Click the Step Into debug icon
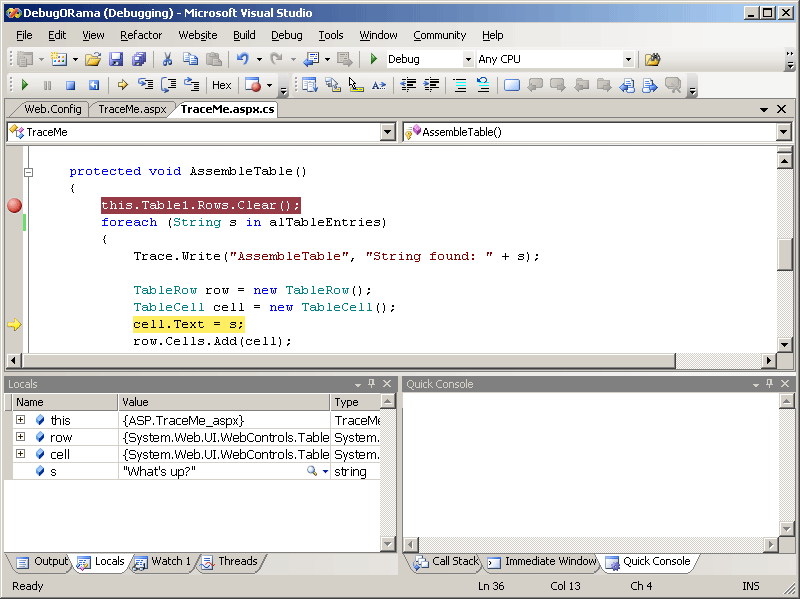 [146, 86]
